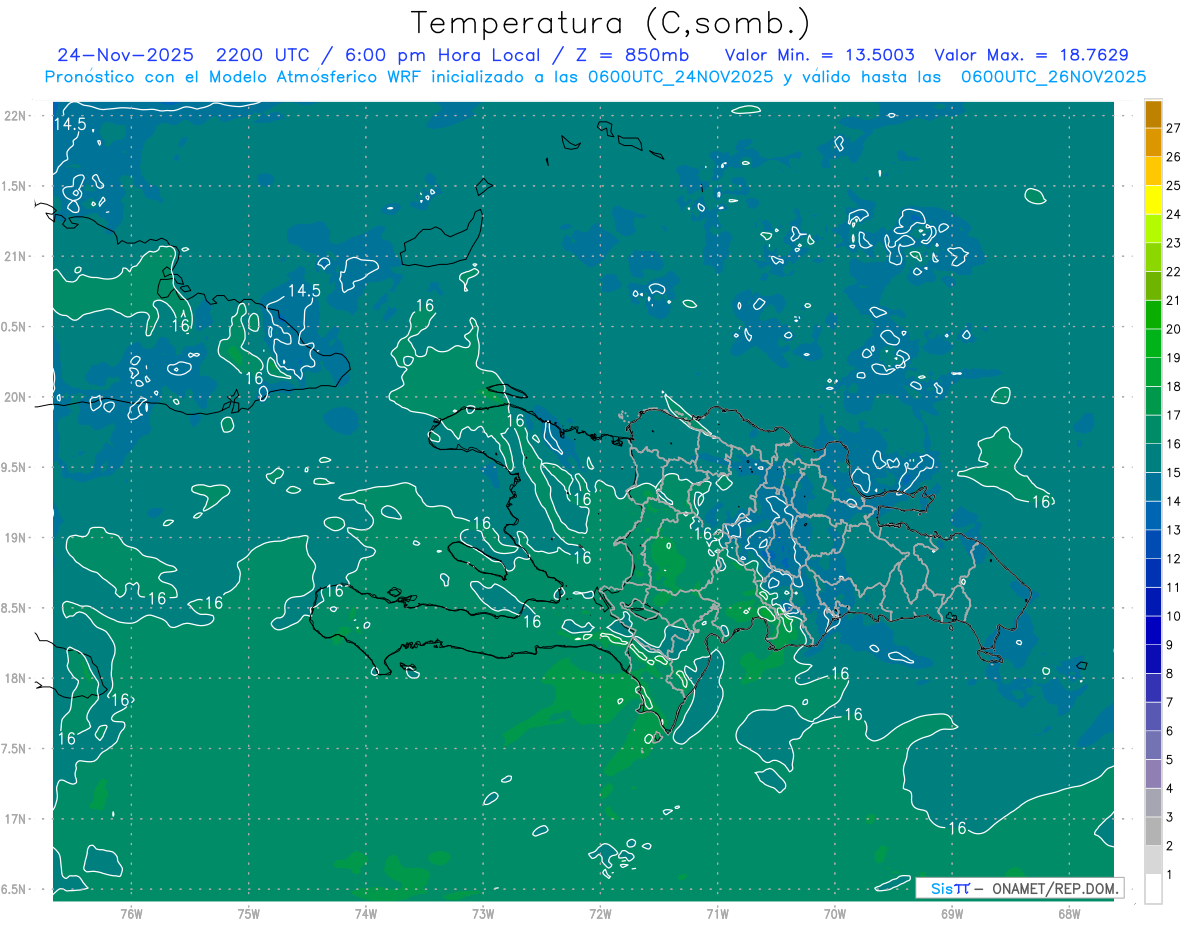Click the "71W" longitude label
The image size is (1200, 927).
(x=717, y=914)
